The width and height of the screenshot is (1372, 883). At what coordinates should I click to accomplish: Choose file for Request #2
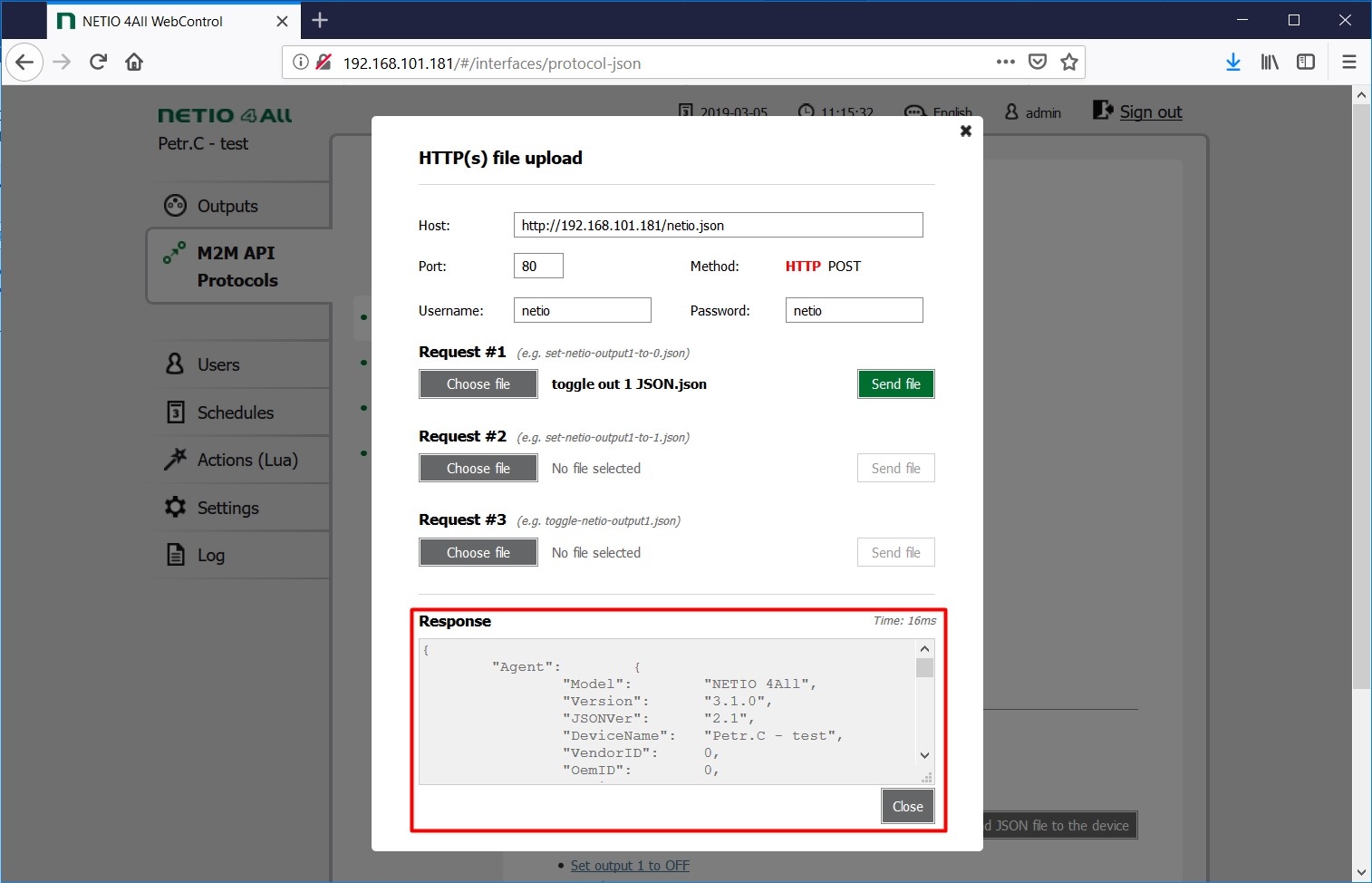tap(478, 469)
